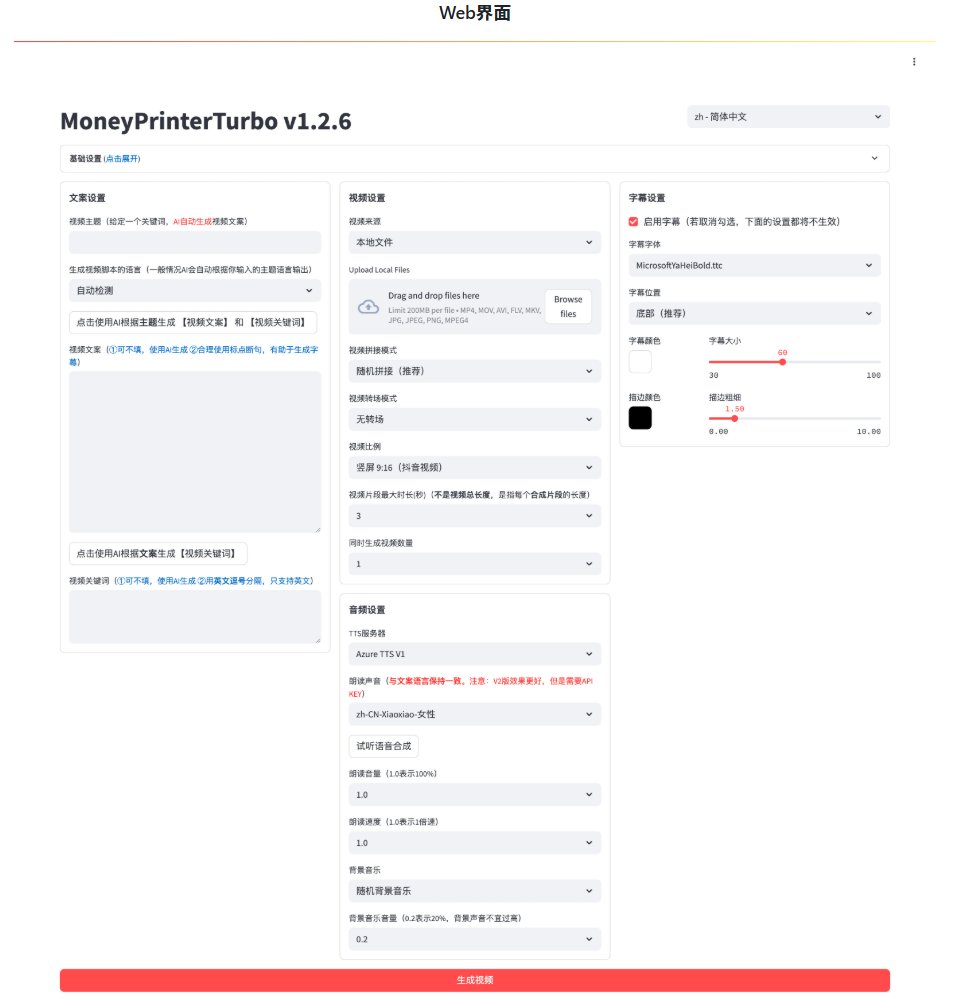Open the 同时生成视频数量 dropdown
Viewport: 956px width, 999px height.
[x=474, y=564]
